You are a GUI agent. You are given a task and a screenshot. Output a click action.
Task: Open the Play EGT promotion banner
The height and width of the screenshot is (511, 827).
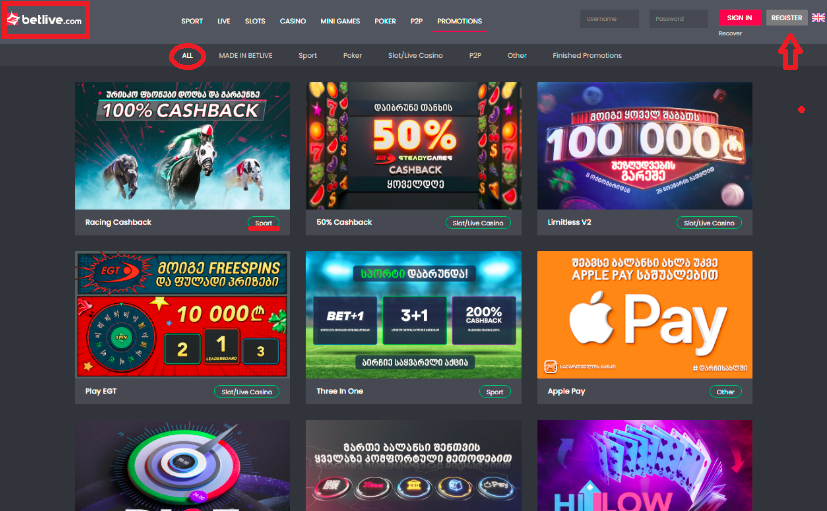pyautogui.click(x=182, y=315)
